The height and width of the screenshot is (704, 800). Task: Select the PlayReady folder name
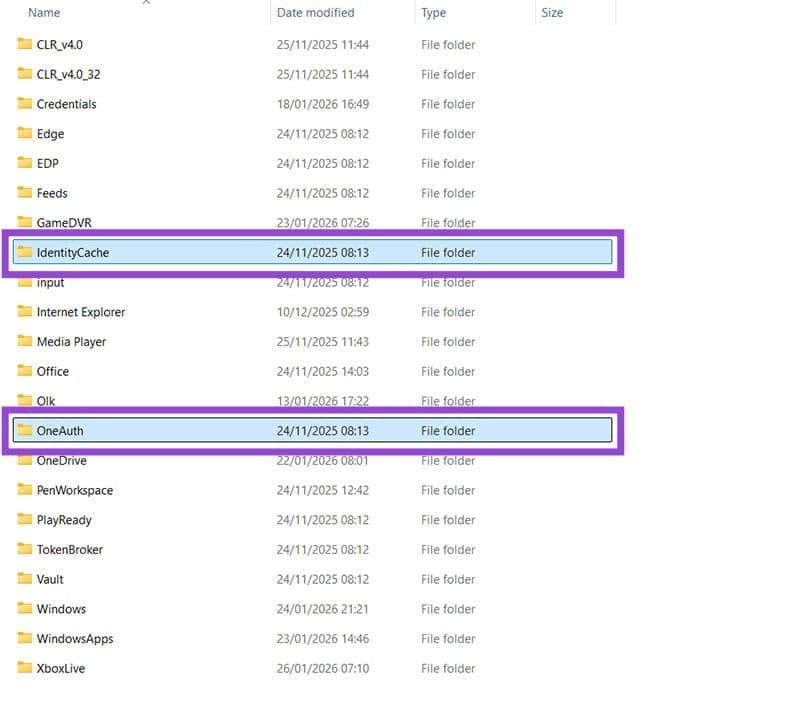click(x=64, y=520)
